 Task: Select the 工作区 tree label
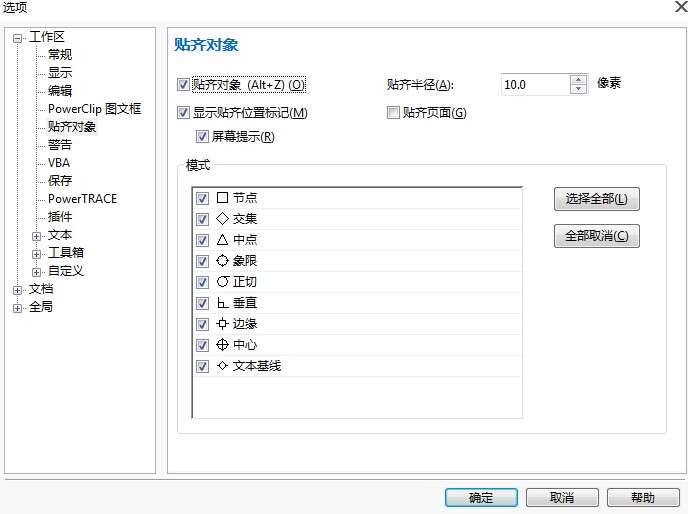(47, 36)
